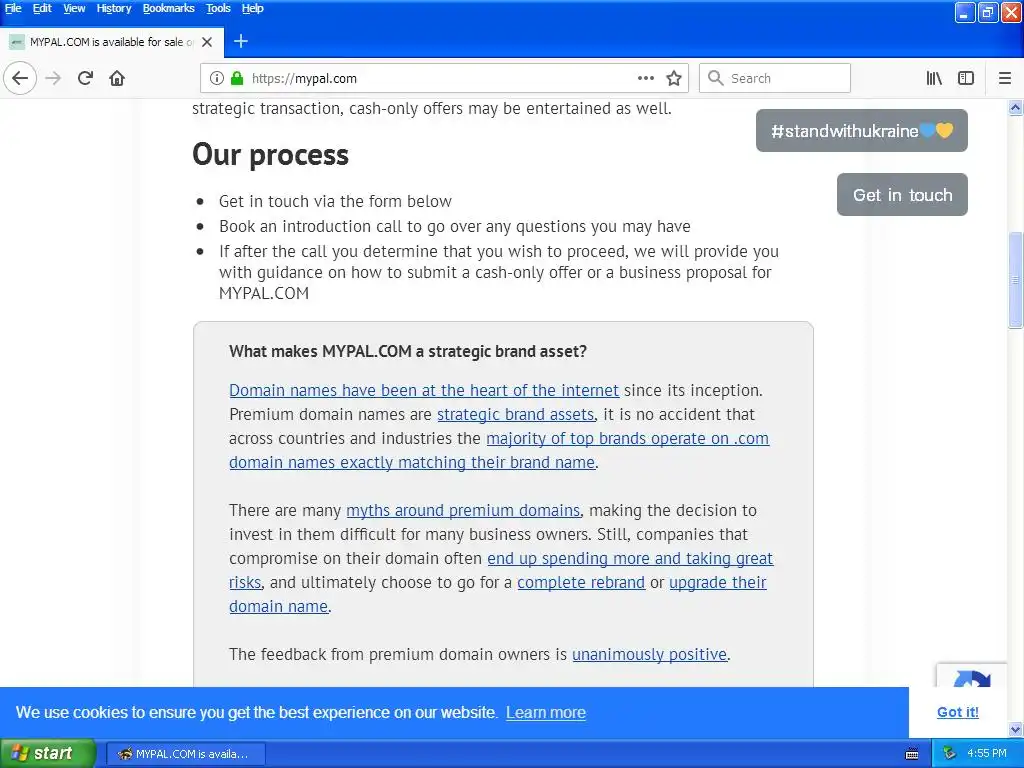Click the magnifier icon in Search box
Image resolution: width=1024 pixels, height=768 pixels.
coord(716,78)
